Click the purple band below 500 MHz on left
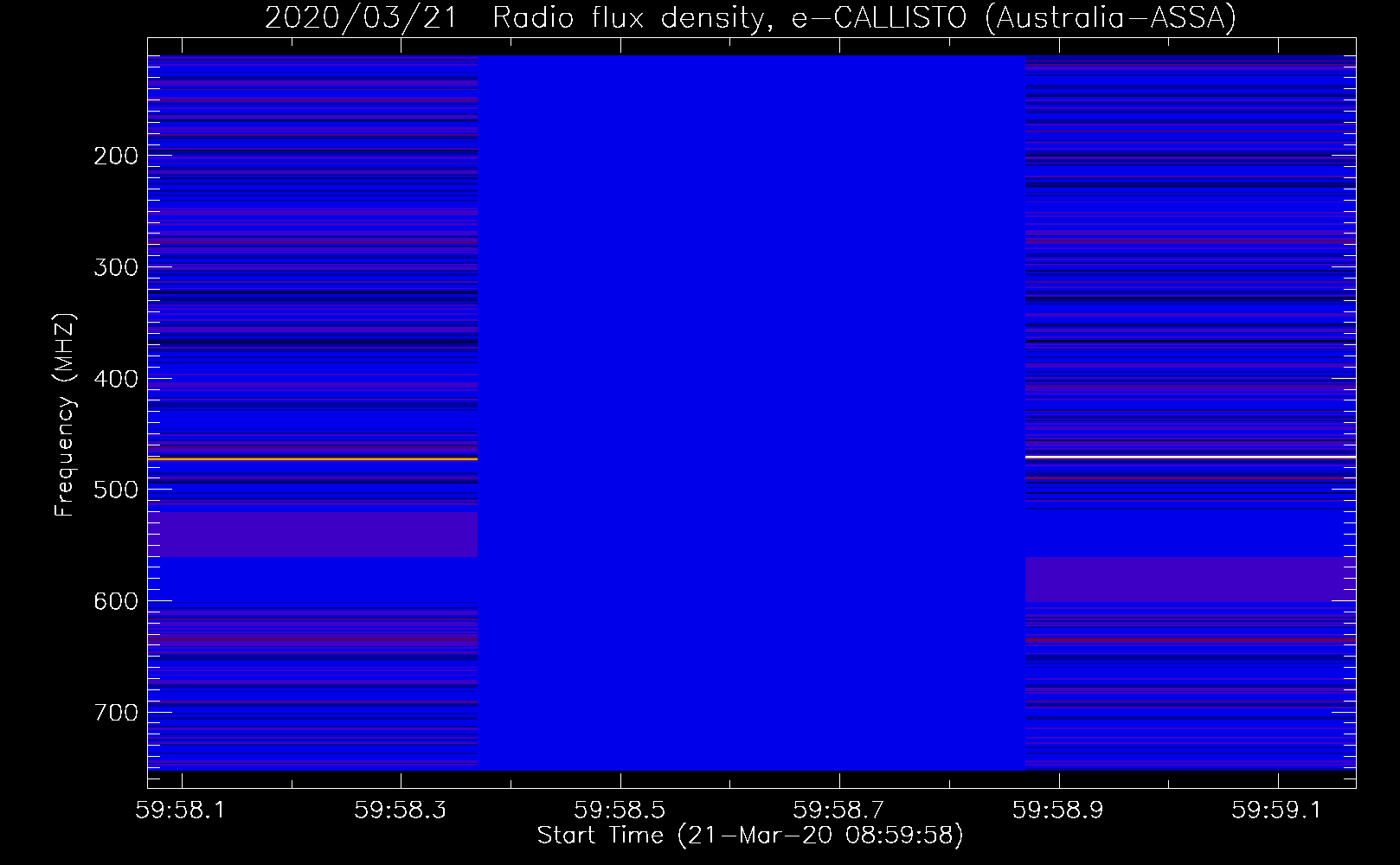Image resolution: width=1400 pixels, height=865 pixels. [x=312, y=535]
